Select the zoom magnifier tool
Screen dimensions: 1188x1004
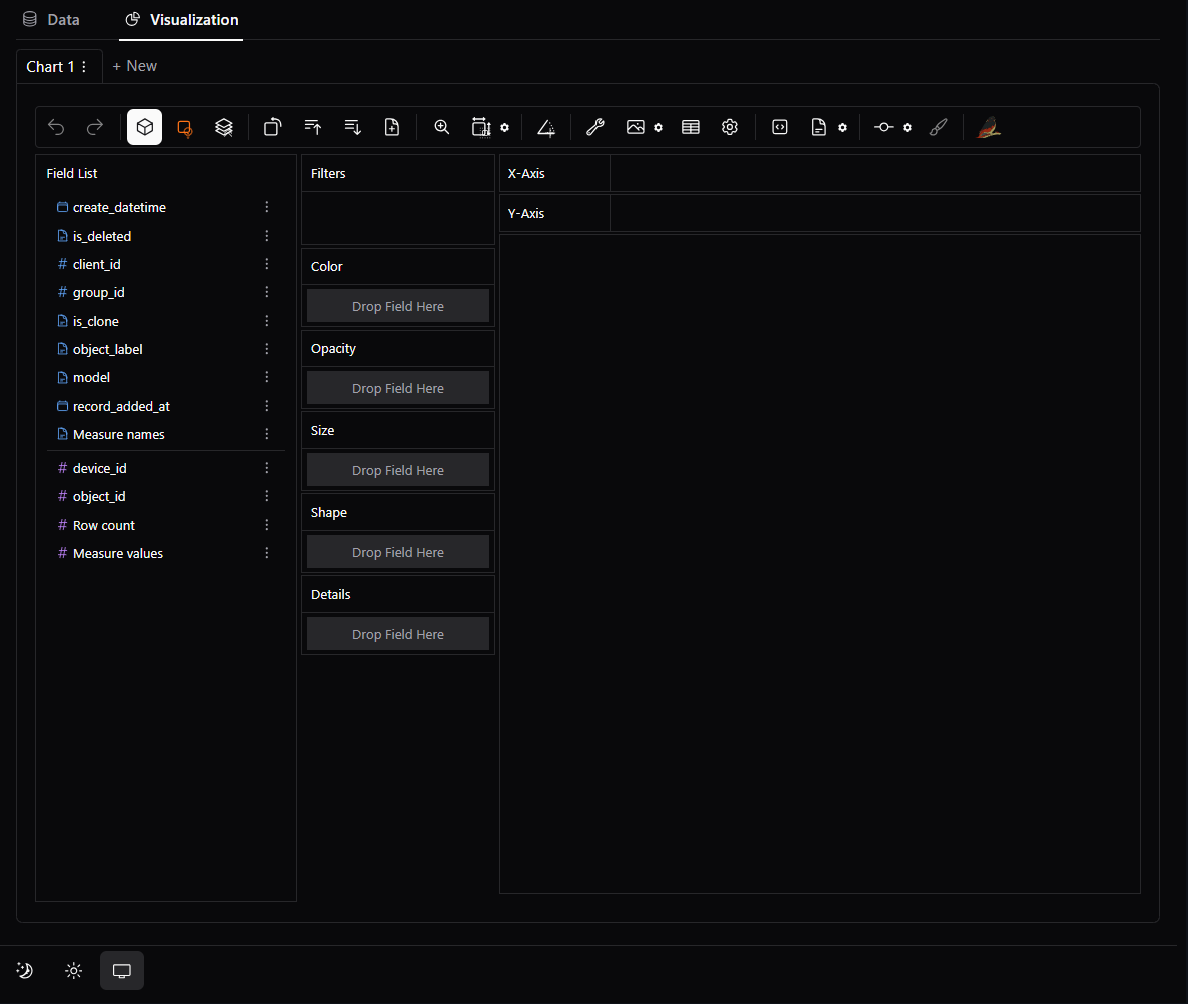pos(441,127)
